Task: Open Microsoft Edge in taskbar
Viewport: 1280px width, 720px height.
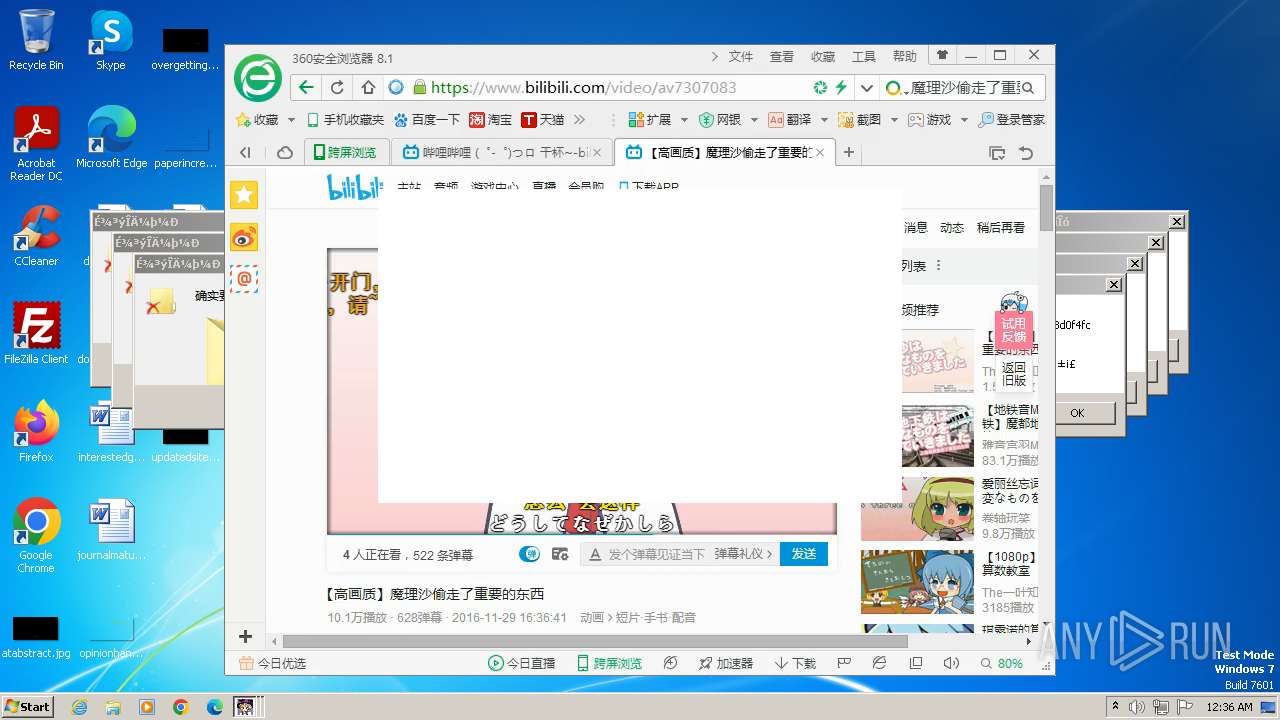Action: [214, 707]
